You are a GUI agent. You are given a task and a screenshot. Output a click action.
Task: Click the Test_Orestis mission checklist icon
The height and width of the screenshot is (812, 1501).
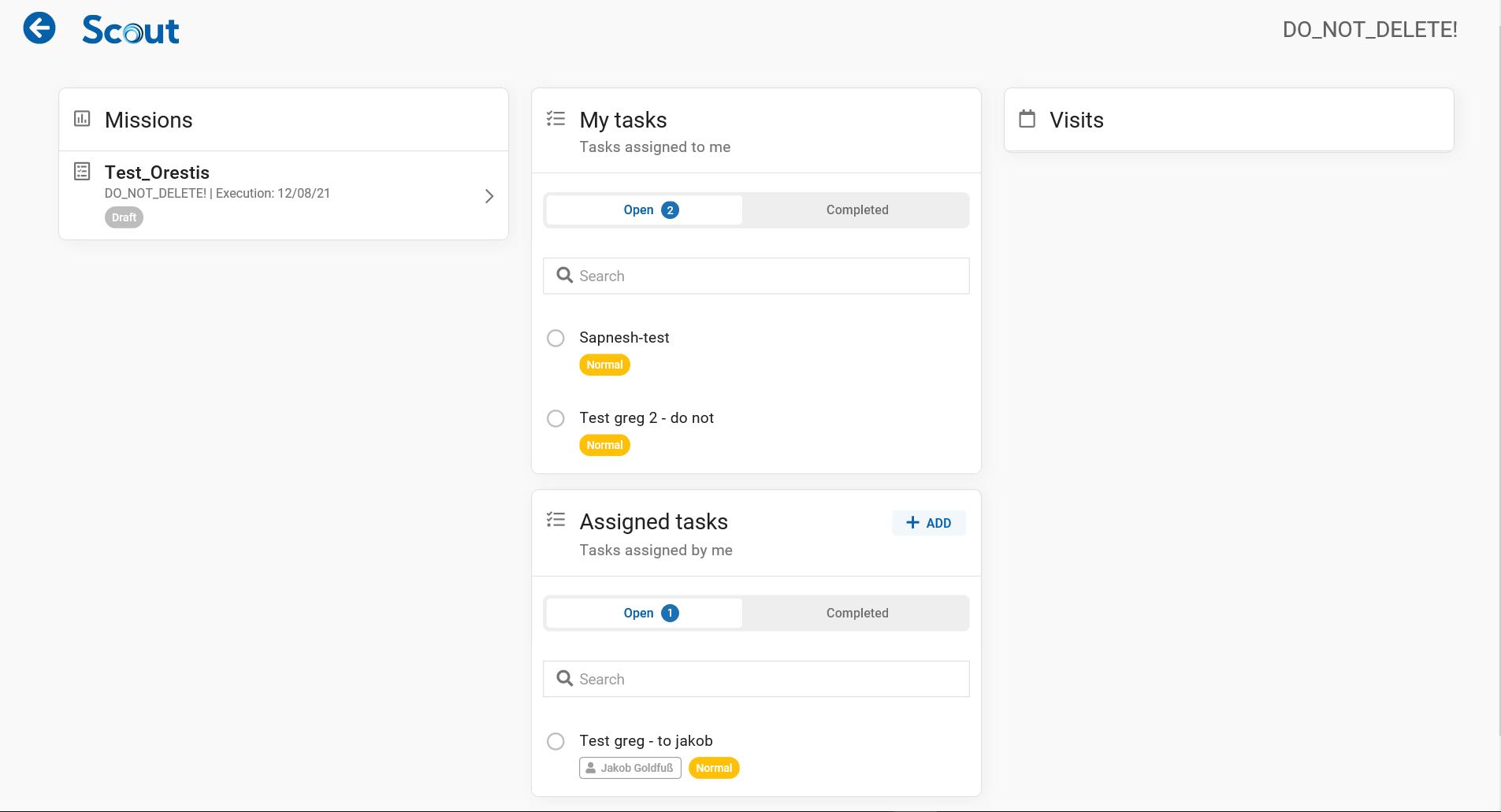[82, 172]
